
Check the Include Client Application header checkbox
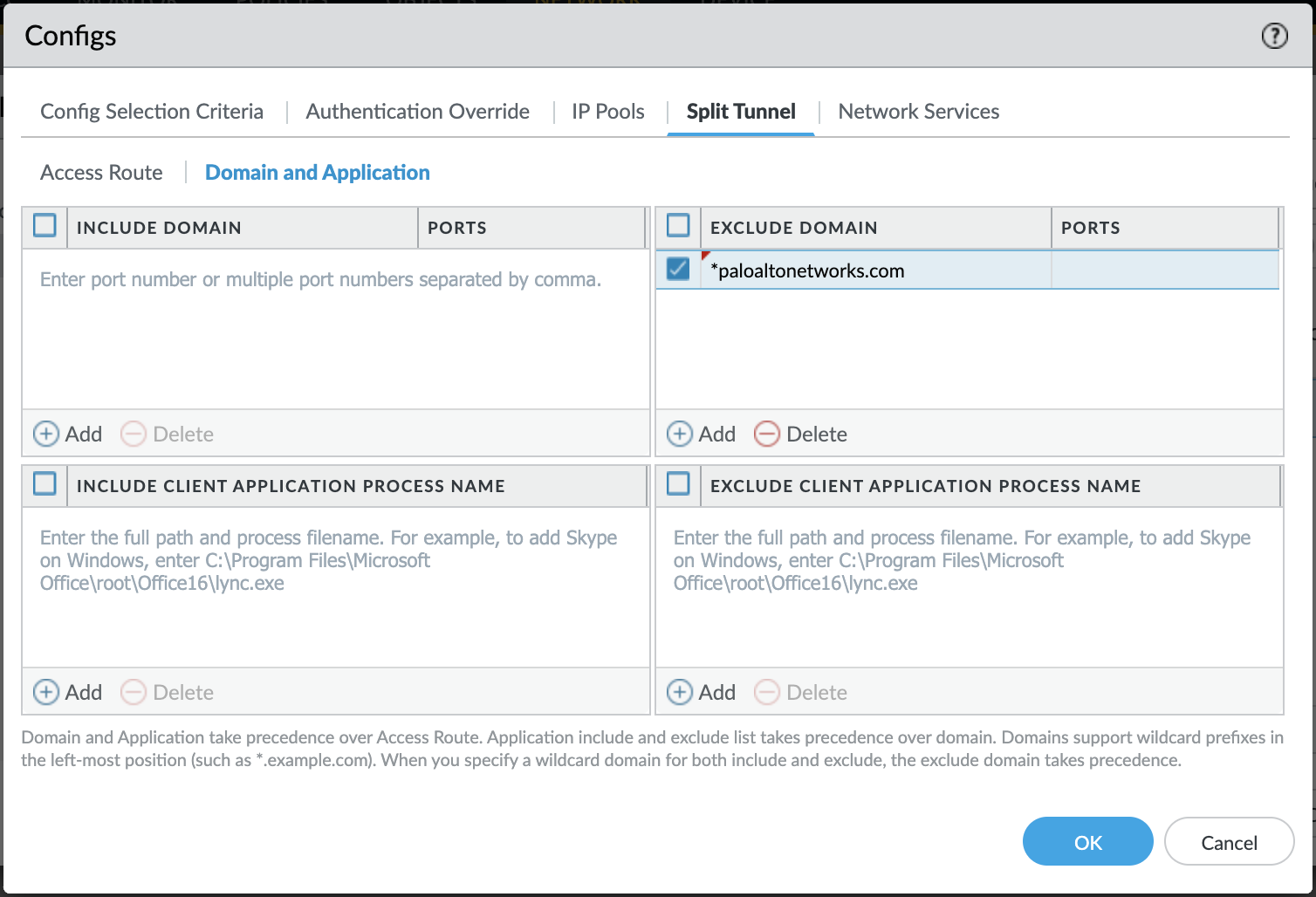45,483
